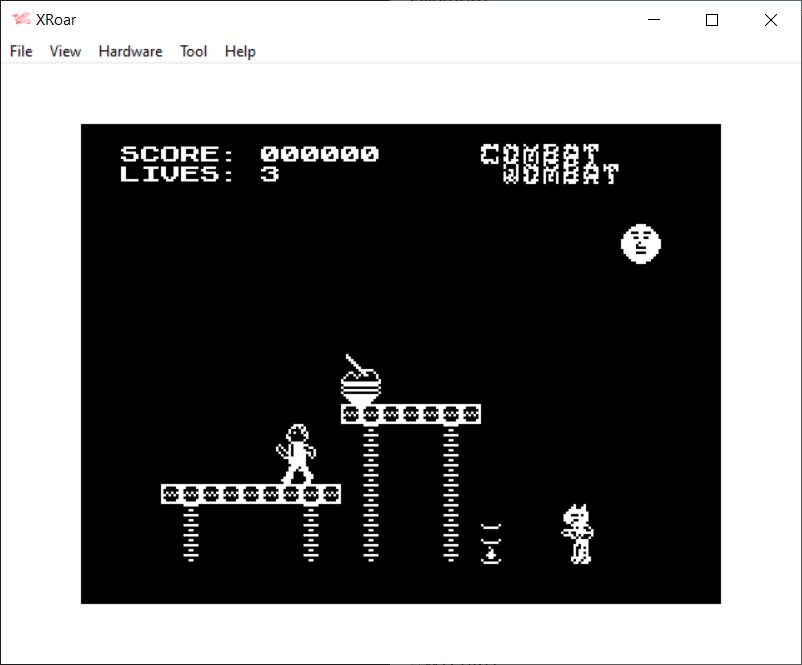Click the lower left skull-tile platform
The width and height of the screenshot is (802, 665).
(250, 494)
